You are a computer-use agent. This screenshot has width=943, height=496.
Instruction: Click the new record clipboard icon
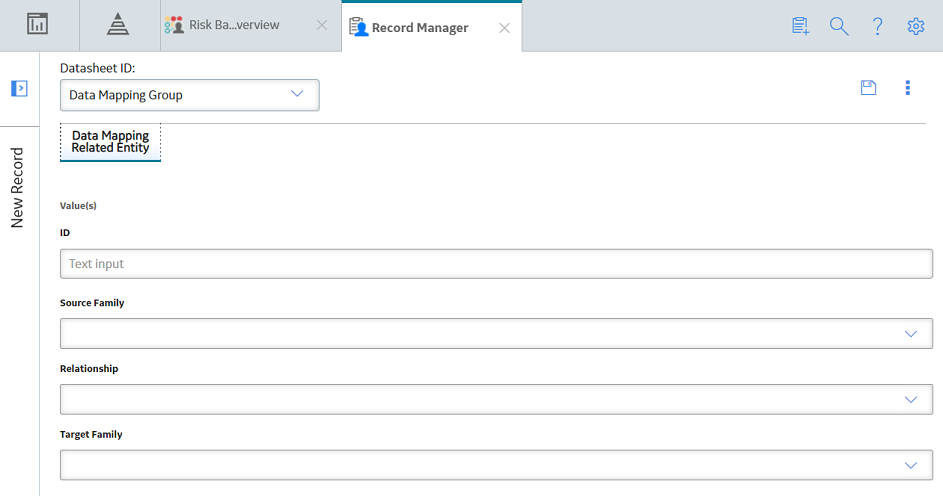pyautogui.click(x=800, y=26)
